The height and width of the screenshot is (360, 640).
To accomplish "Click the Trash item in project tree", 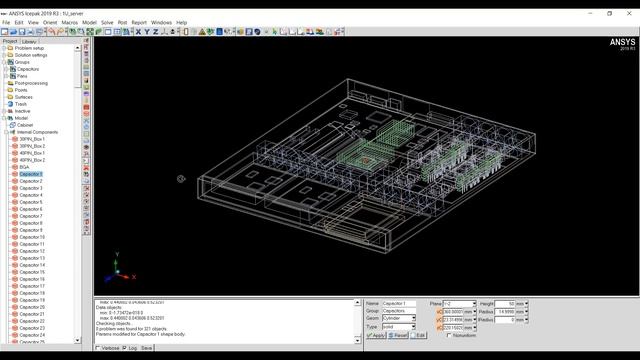I will 20,104.
